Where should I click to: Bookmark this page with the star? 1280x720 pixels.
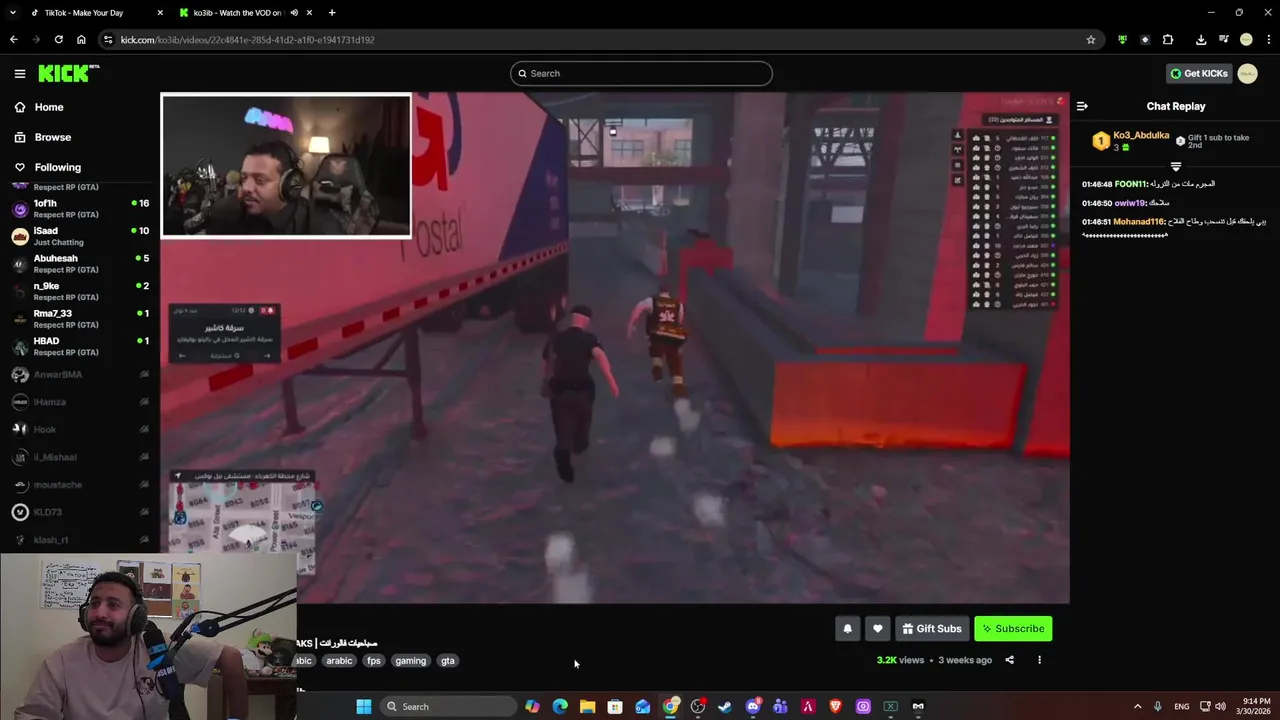point(1091,40)
